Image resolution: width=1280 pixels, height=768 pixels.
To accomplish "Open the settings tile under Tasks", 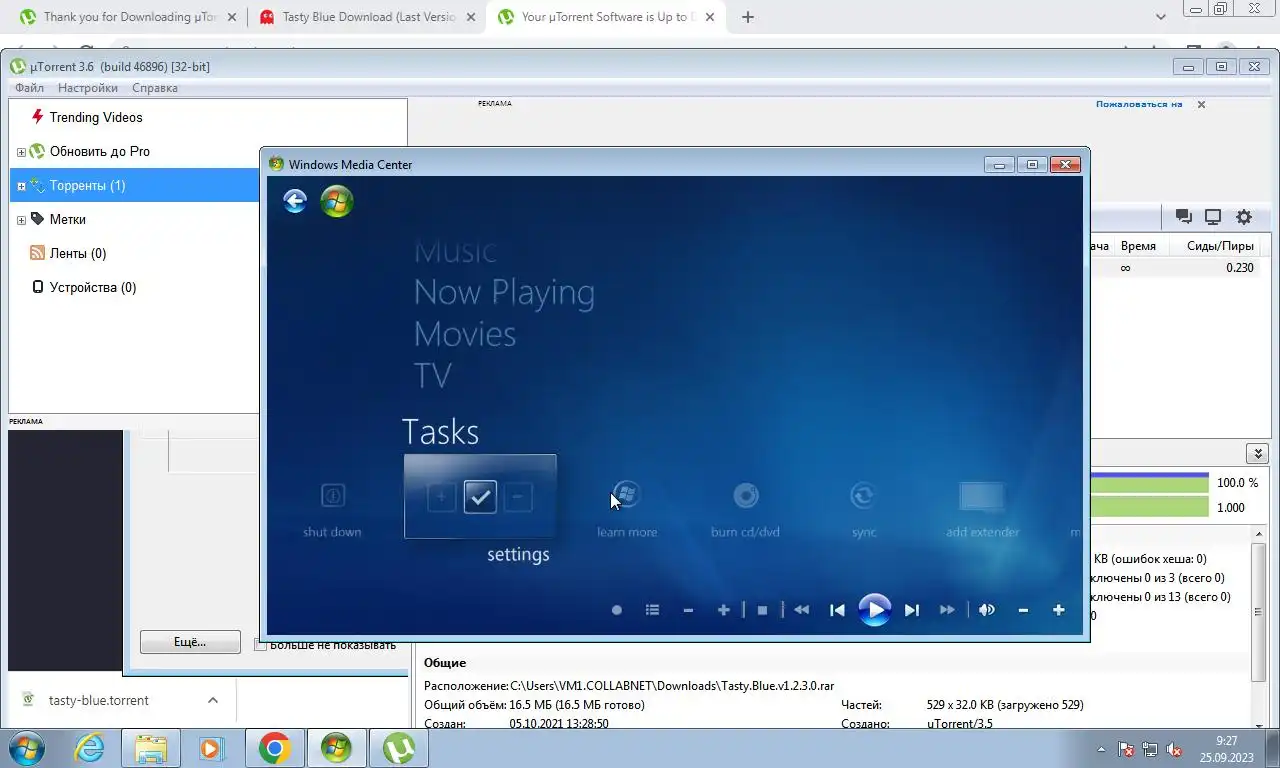I will point(480,497).
